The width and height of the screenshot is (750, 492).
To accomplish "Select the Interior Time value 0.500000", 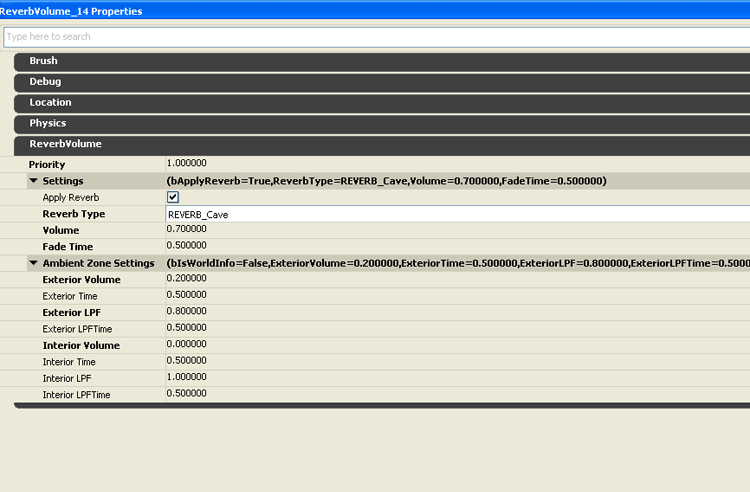I will tap(187, 361).
